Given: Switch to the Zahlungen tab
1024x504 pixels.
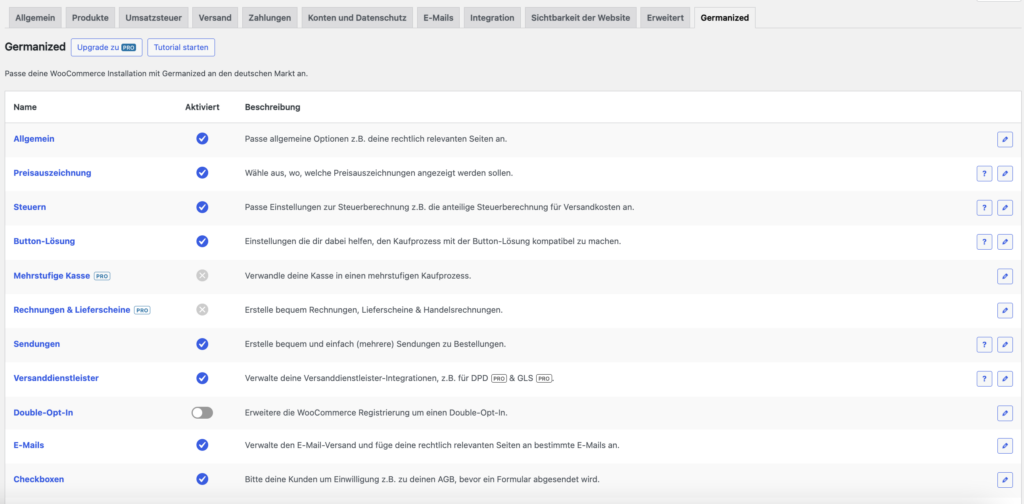Looking at the screenshot, I should pos(270,18).
